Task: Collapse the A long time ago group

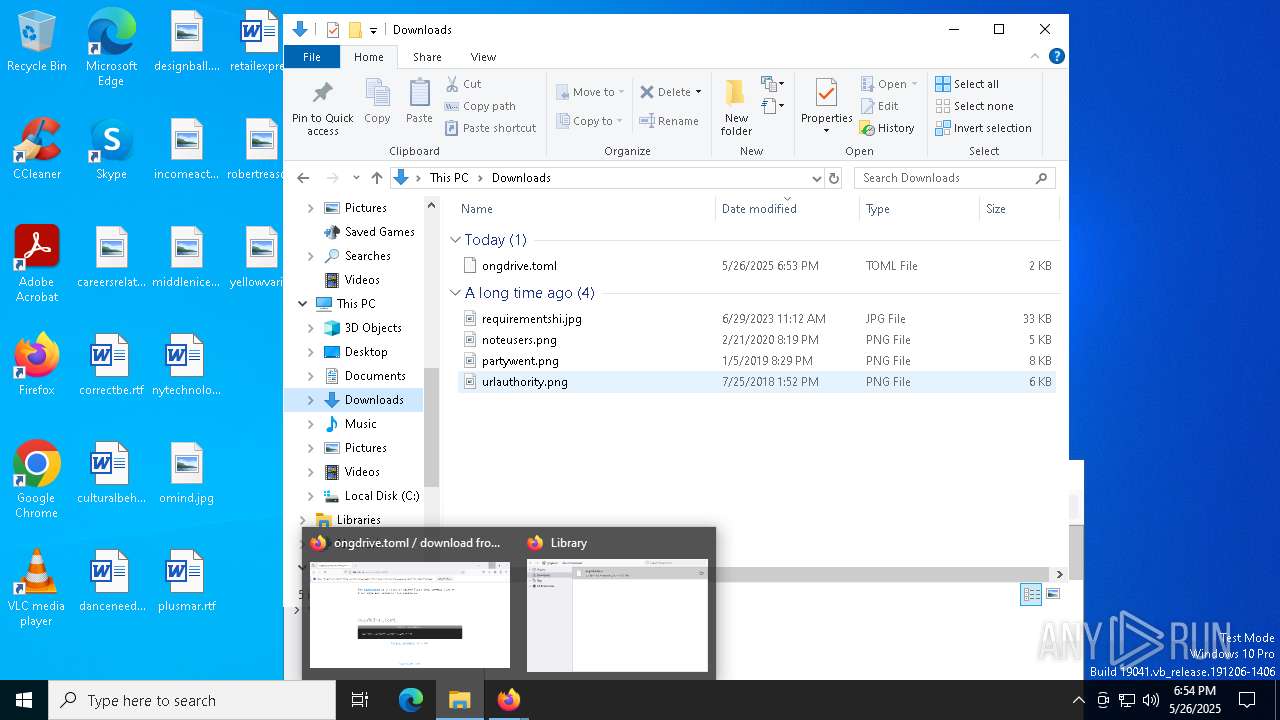Action: (455, 293)
